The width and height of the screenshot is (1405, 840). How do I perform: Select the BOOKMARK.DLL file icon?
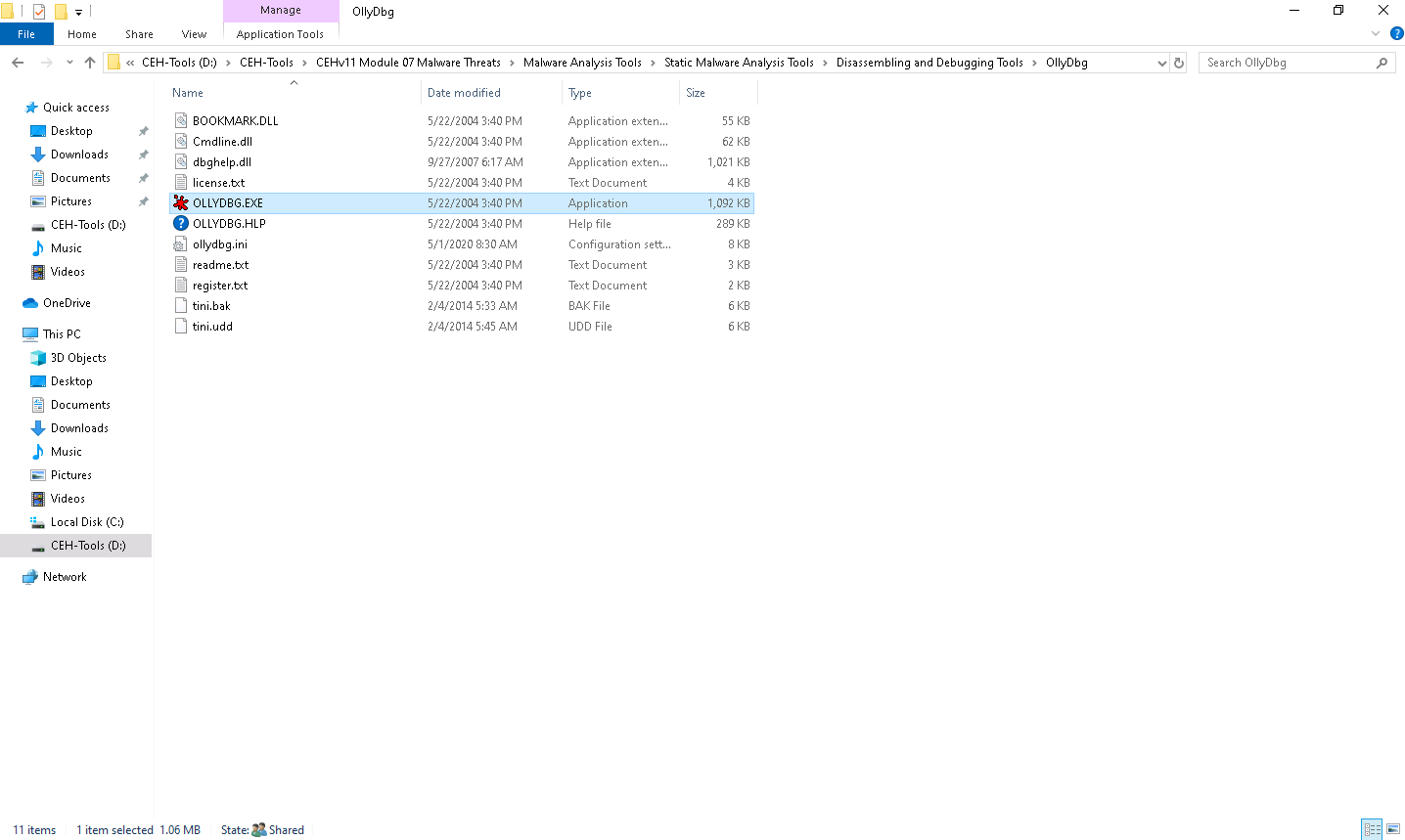pos(180,121)
